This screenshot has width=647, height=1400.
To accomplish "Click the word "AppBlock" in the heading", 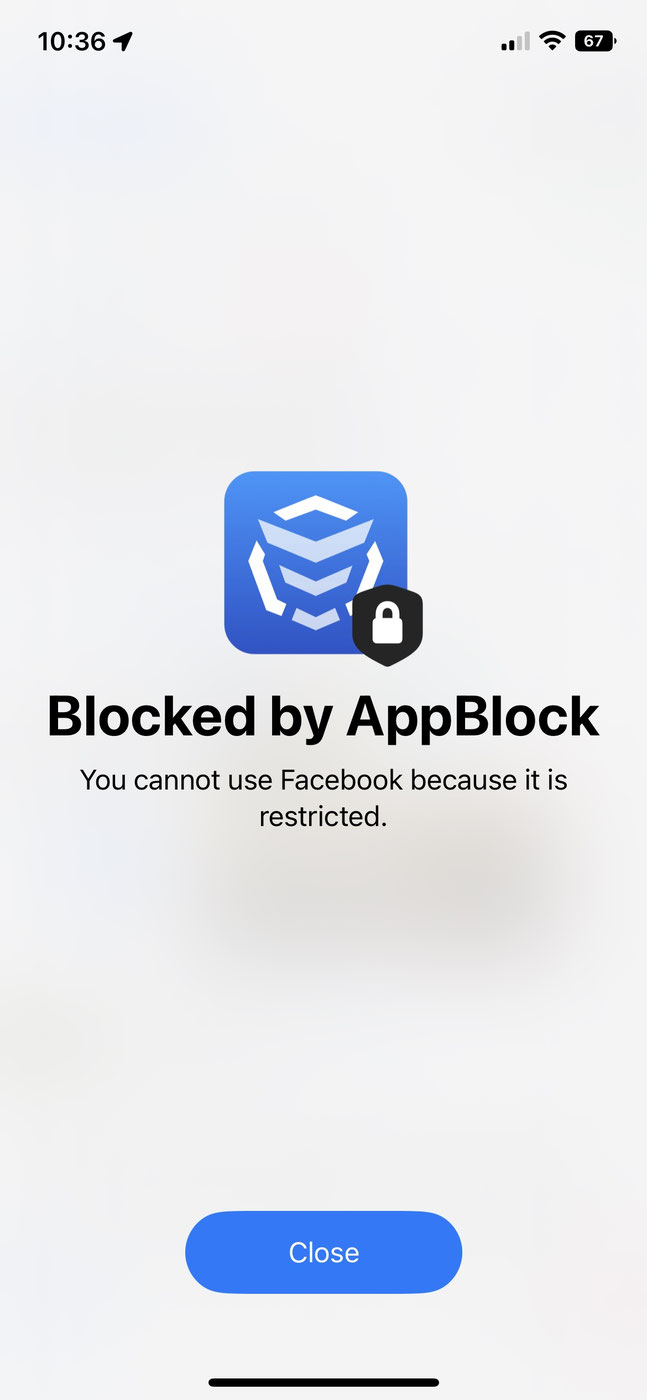I will click(472, 717).
